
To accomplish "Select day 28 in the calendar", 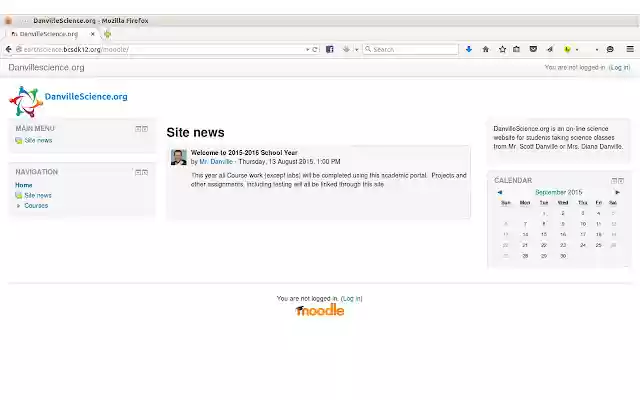I will pos(525,256).
